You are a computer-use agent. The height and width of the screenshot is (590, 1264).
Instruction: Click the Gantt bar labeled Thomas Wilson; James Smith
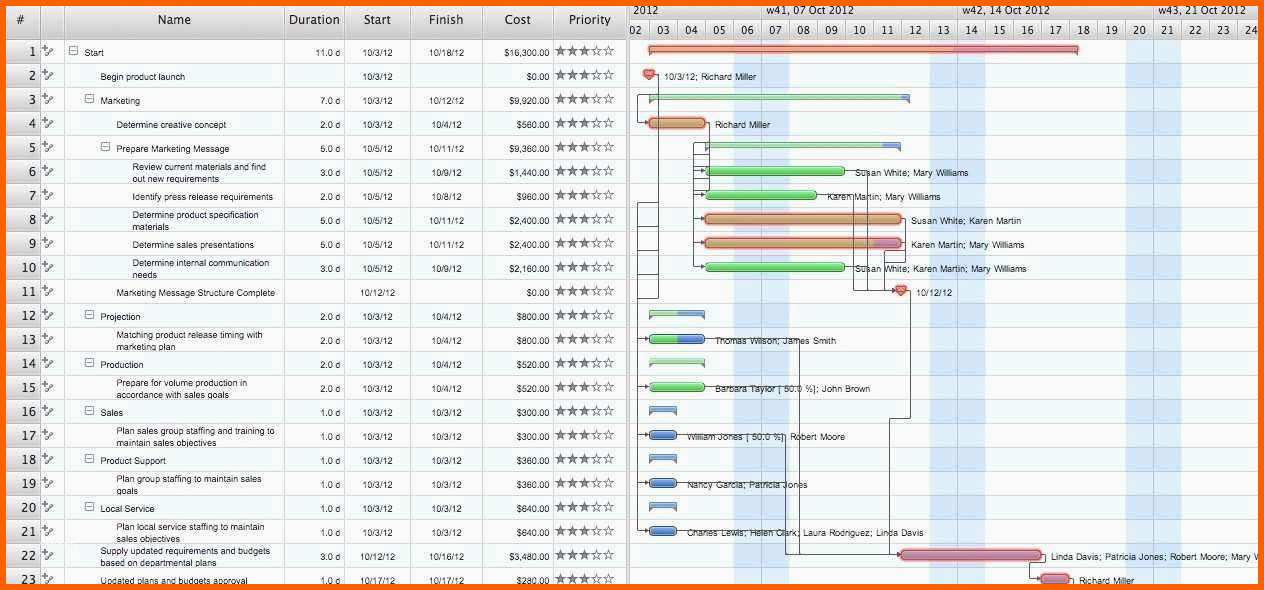coord(677,339)
